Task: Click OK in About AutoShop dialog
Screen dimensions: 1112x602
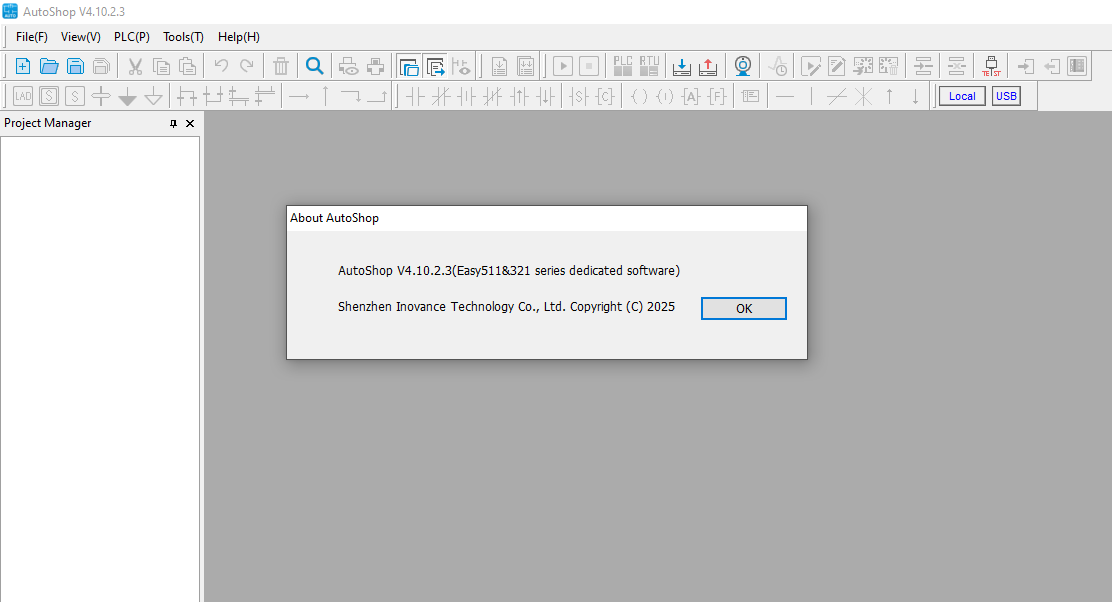Action: point(744,308)
